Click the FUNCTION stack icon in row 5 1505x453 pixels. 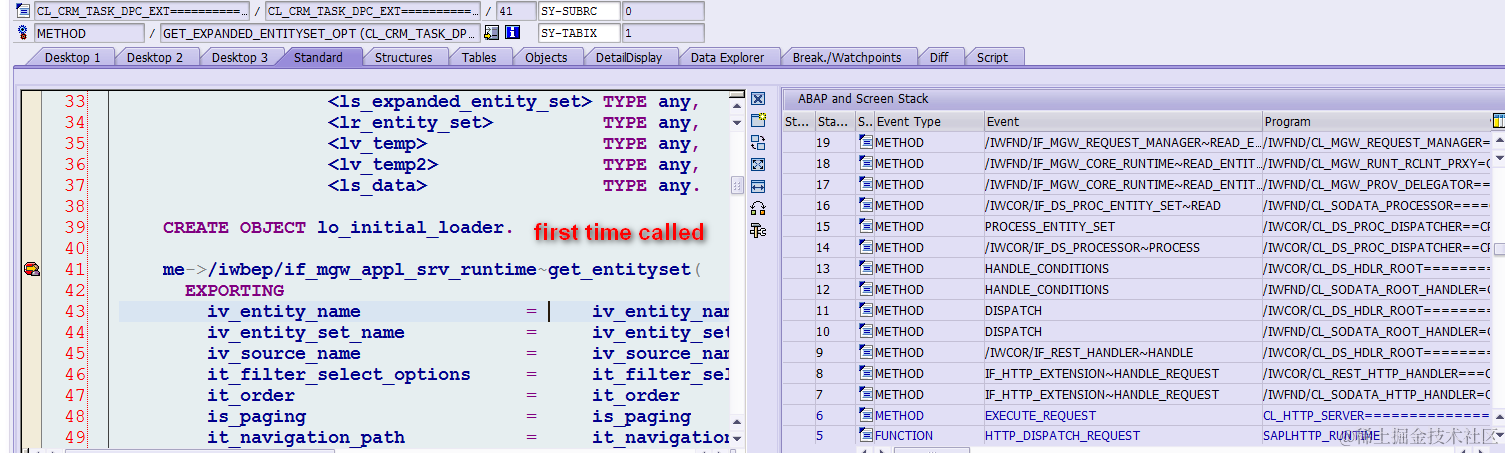tap(865, 436)
